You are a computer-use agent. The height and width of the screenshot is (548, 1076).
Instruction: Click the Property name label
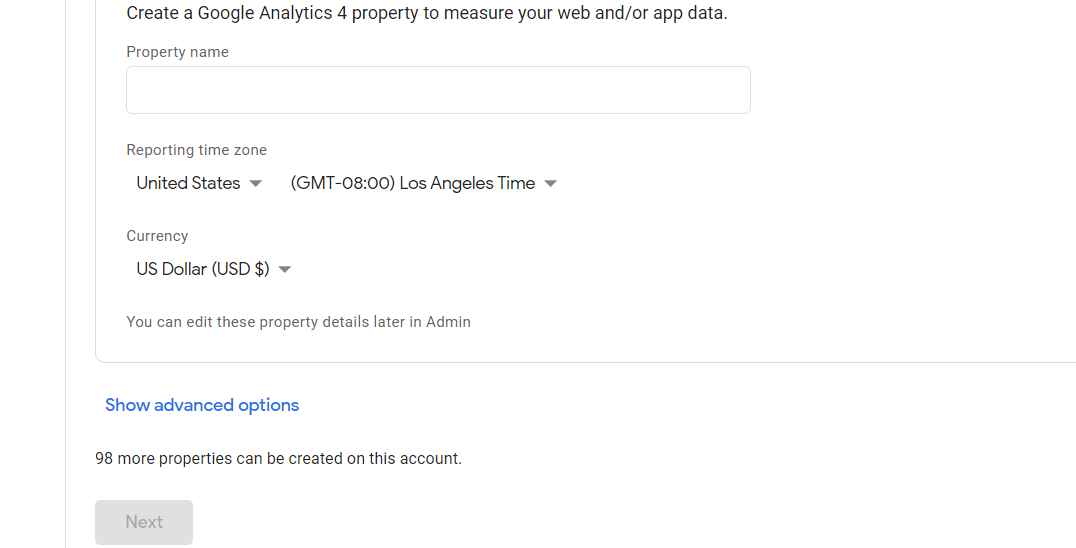point(178,52)
